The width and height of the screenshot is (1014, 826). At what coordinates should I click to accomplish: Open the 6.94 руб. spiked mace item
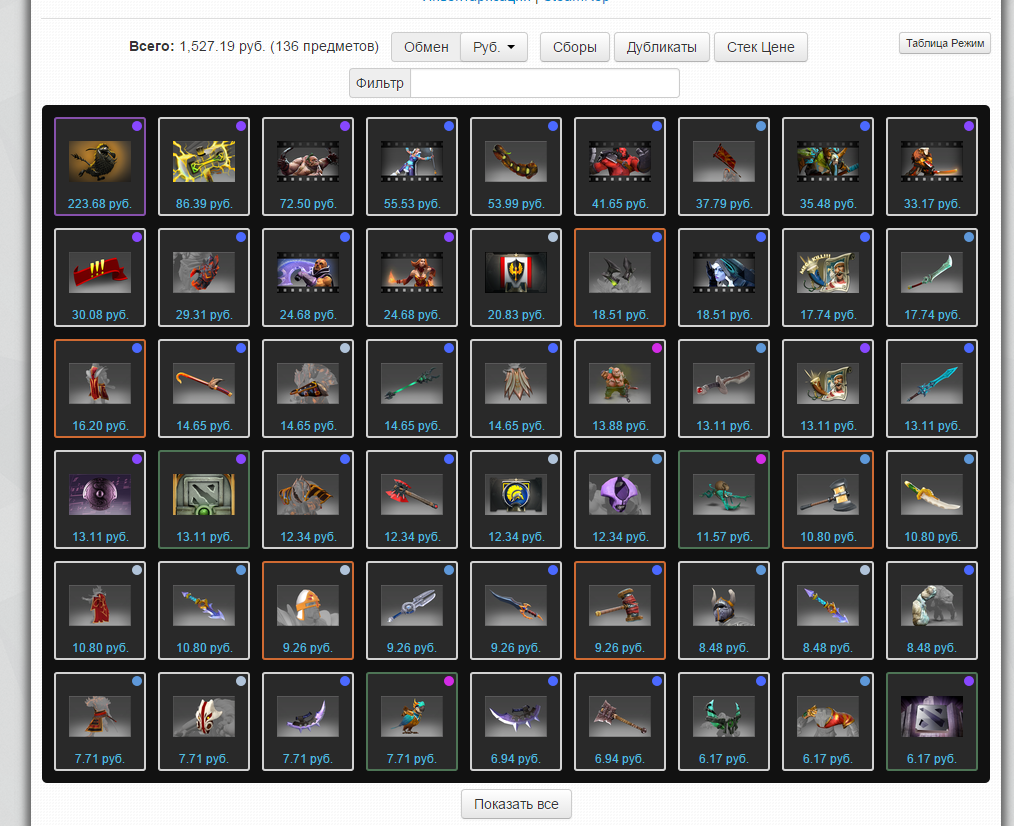coord(620,721)
